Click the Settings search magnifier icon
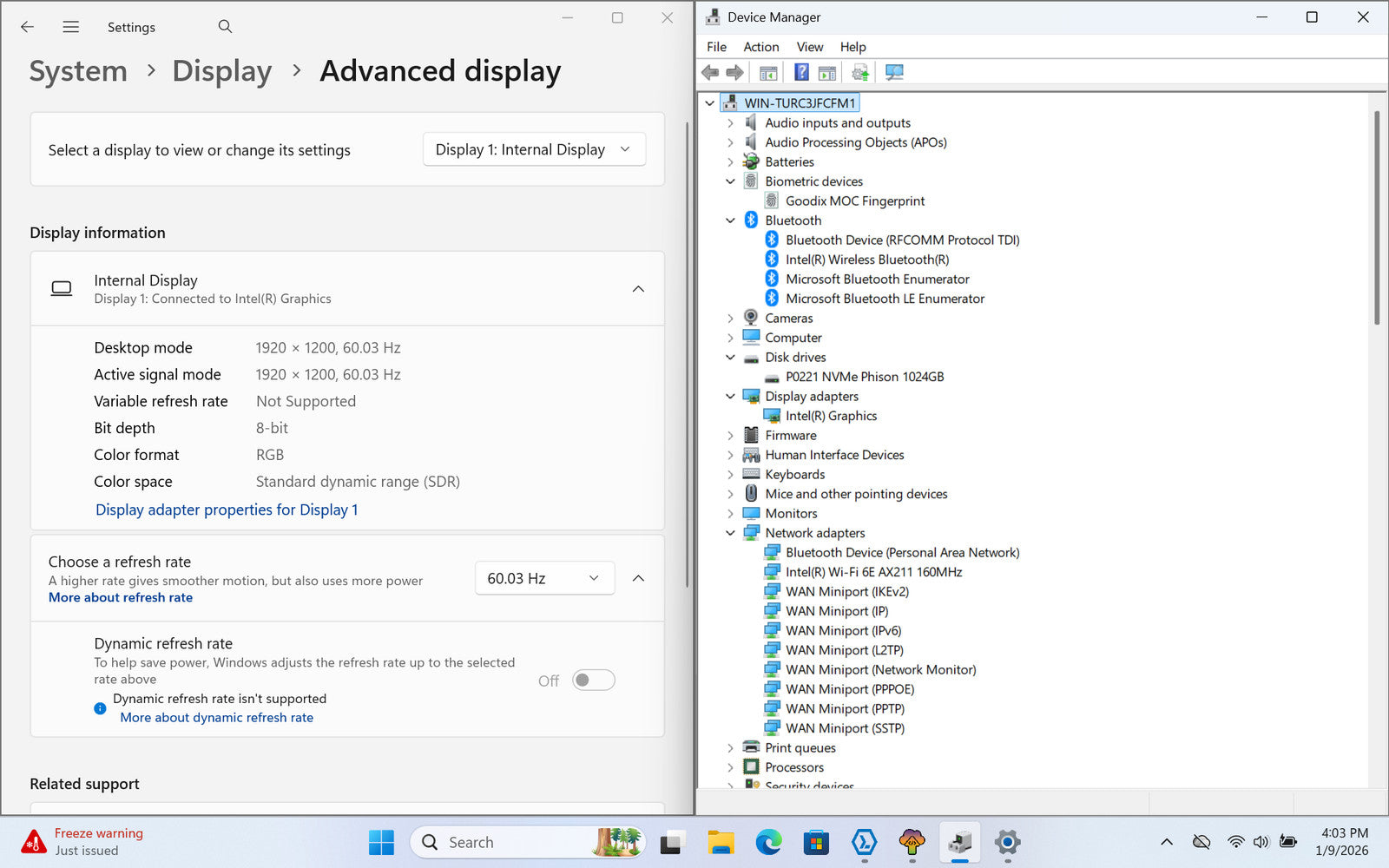 pos(225,27)
